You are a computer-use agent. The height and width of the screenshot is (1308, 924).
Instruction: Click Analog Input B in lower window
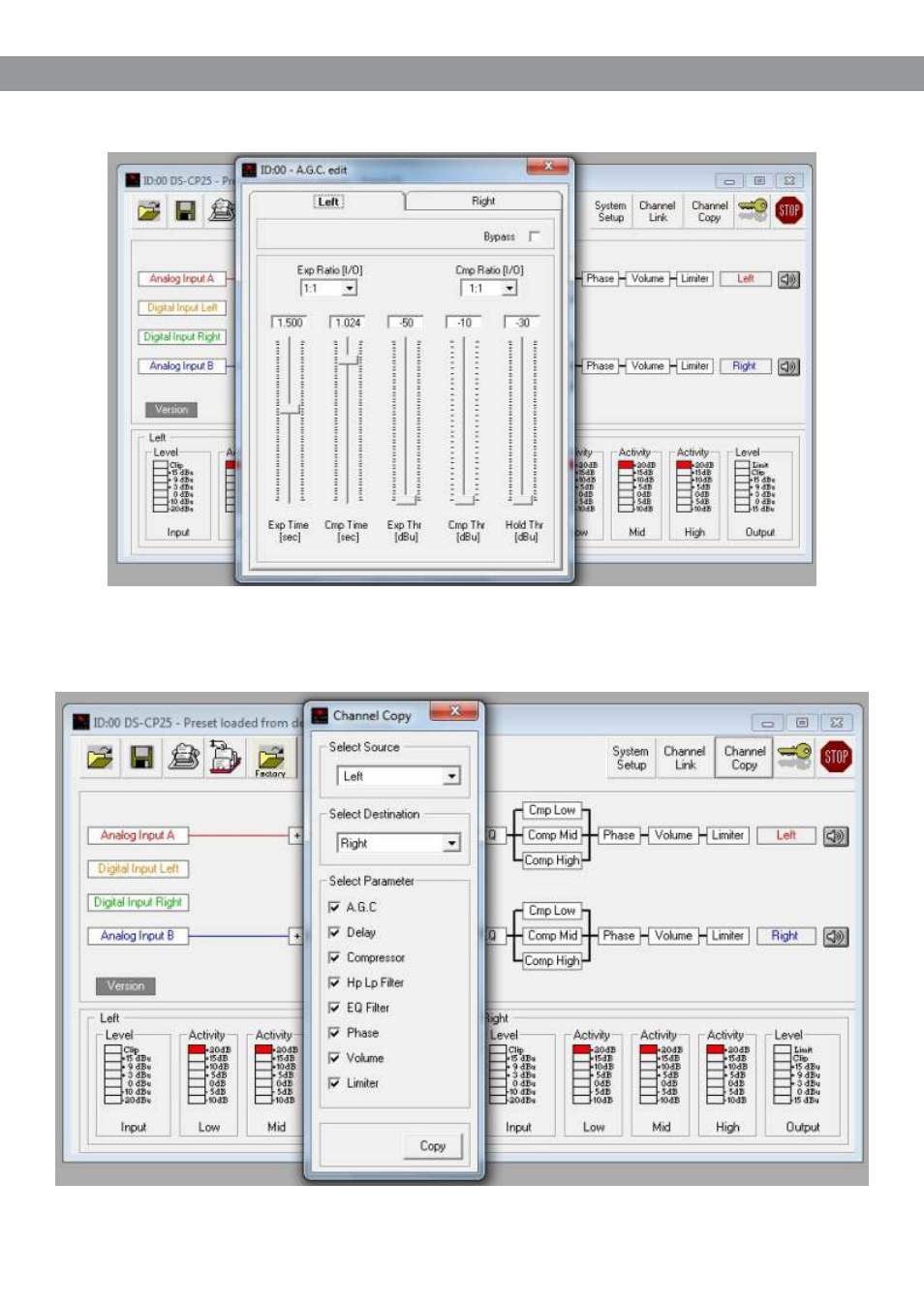138,936
